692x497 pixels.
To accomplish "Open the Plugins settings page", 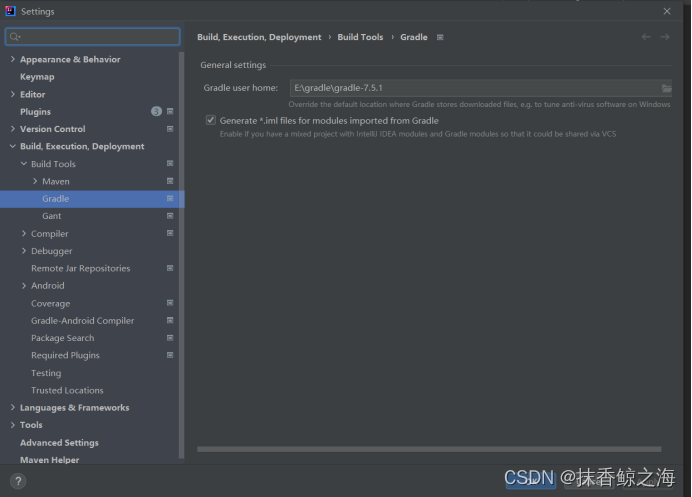I will (35, 112).
